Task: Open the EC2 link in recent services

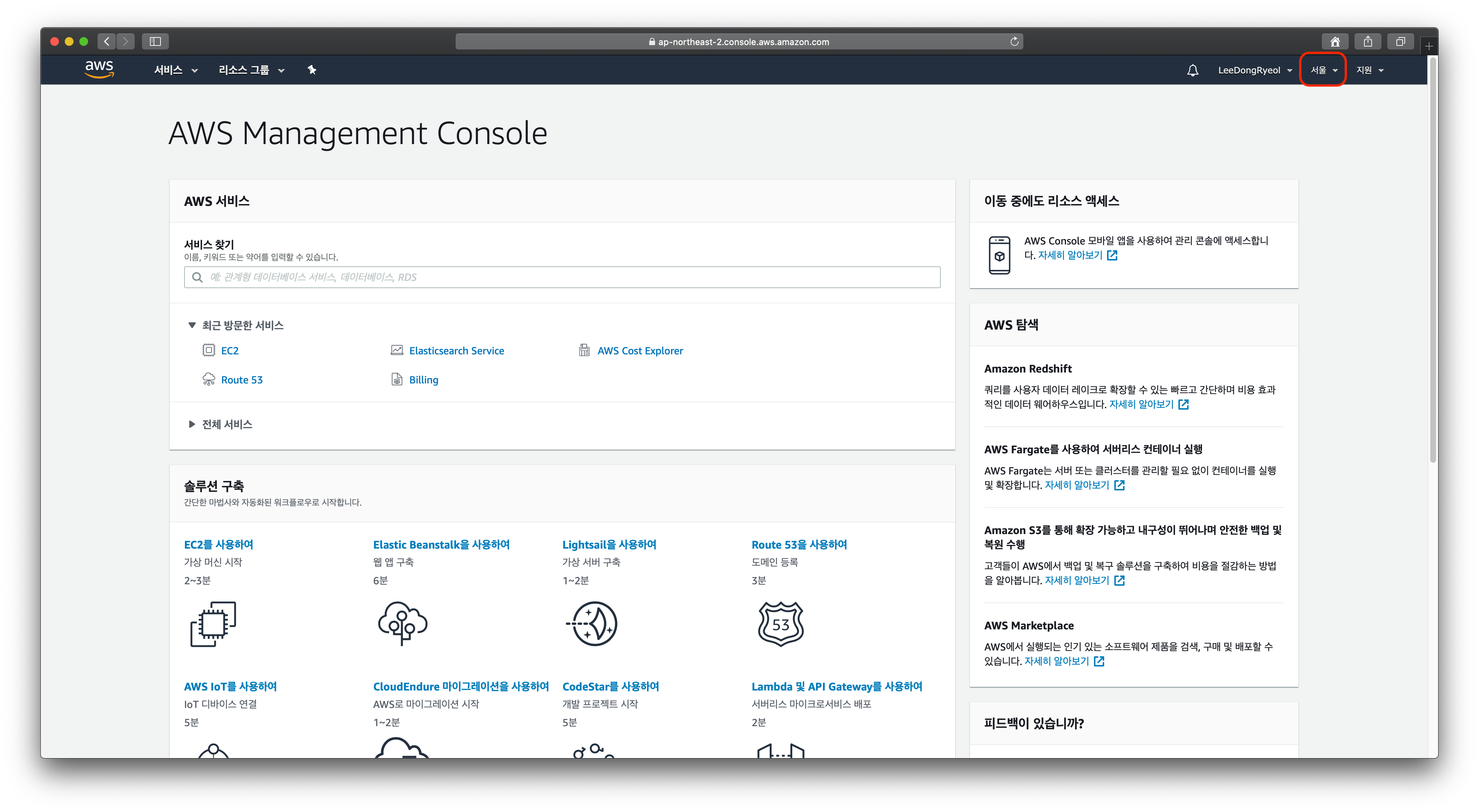Action: coord(230,351)
